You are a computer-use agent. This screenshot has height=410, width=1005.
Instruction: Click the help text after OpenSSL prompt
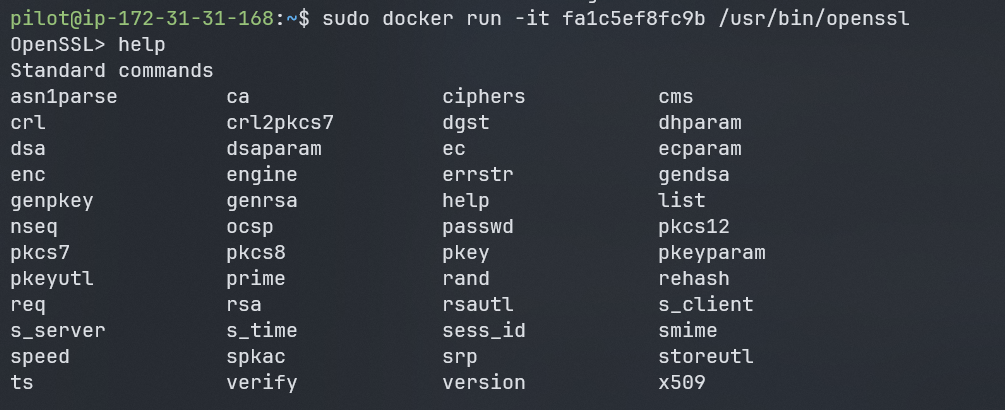pyautogui.click(x=142, y=45)
